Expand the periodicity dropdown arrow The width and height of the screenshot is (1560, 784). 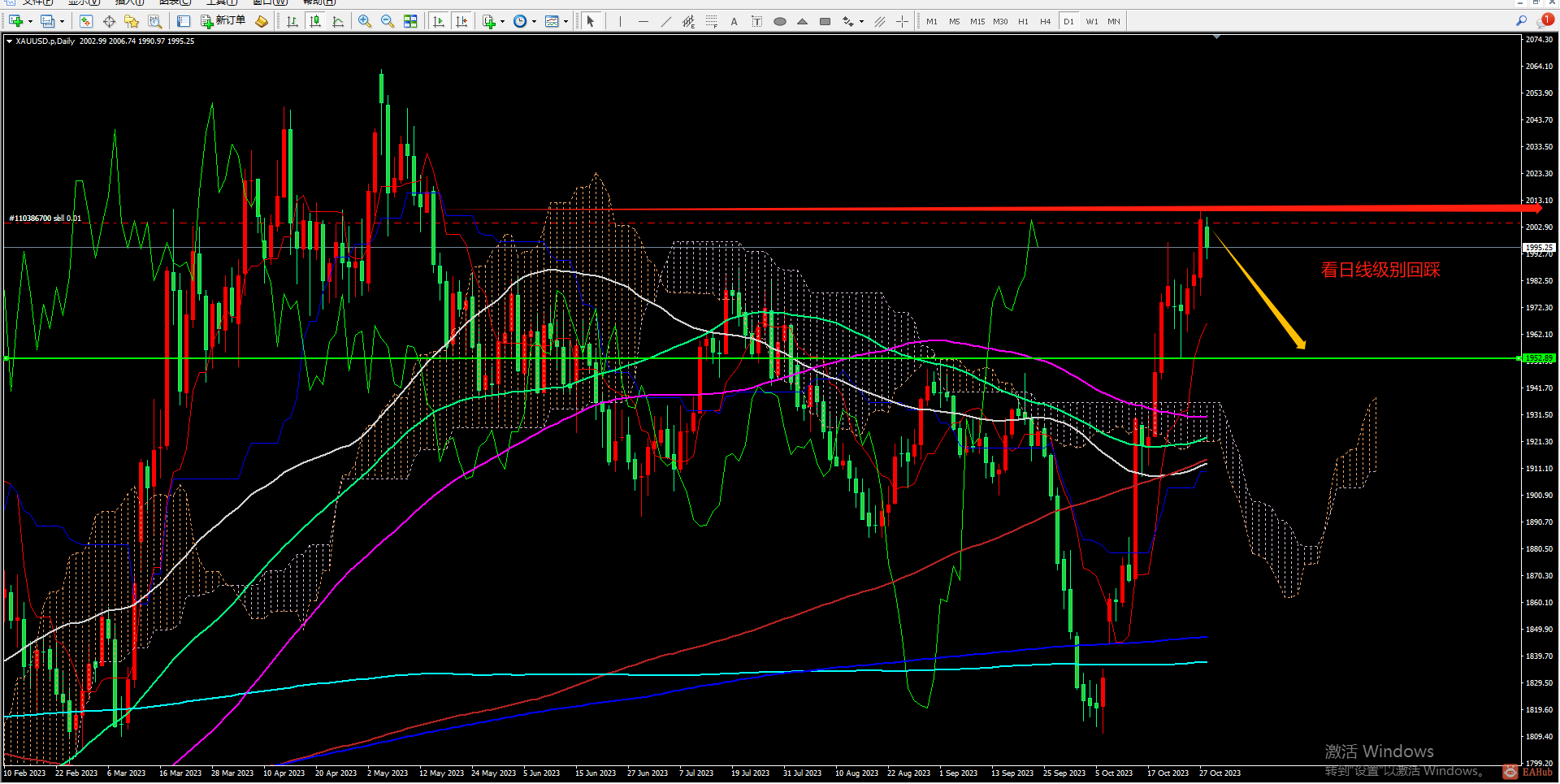534,22
